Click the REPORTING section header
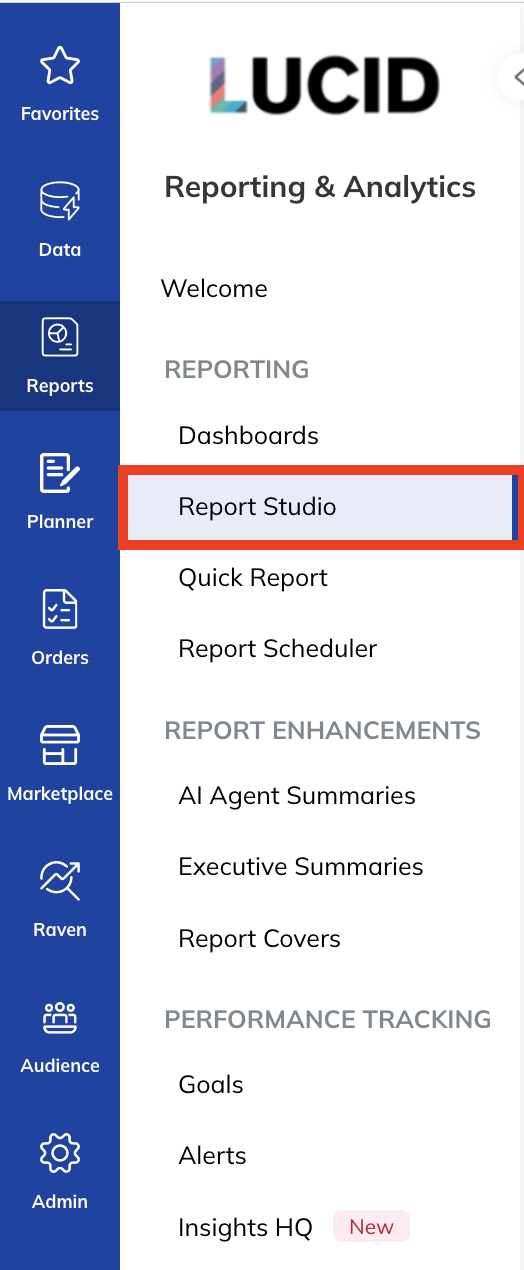524x1270 pixels. pos(236,370)
